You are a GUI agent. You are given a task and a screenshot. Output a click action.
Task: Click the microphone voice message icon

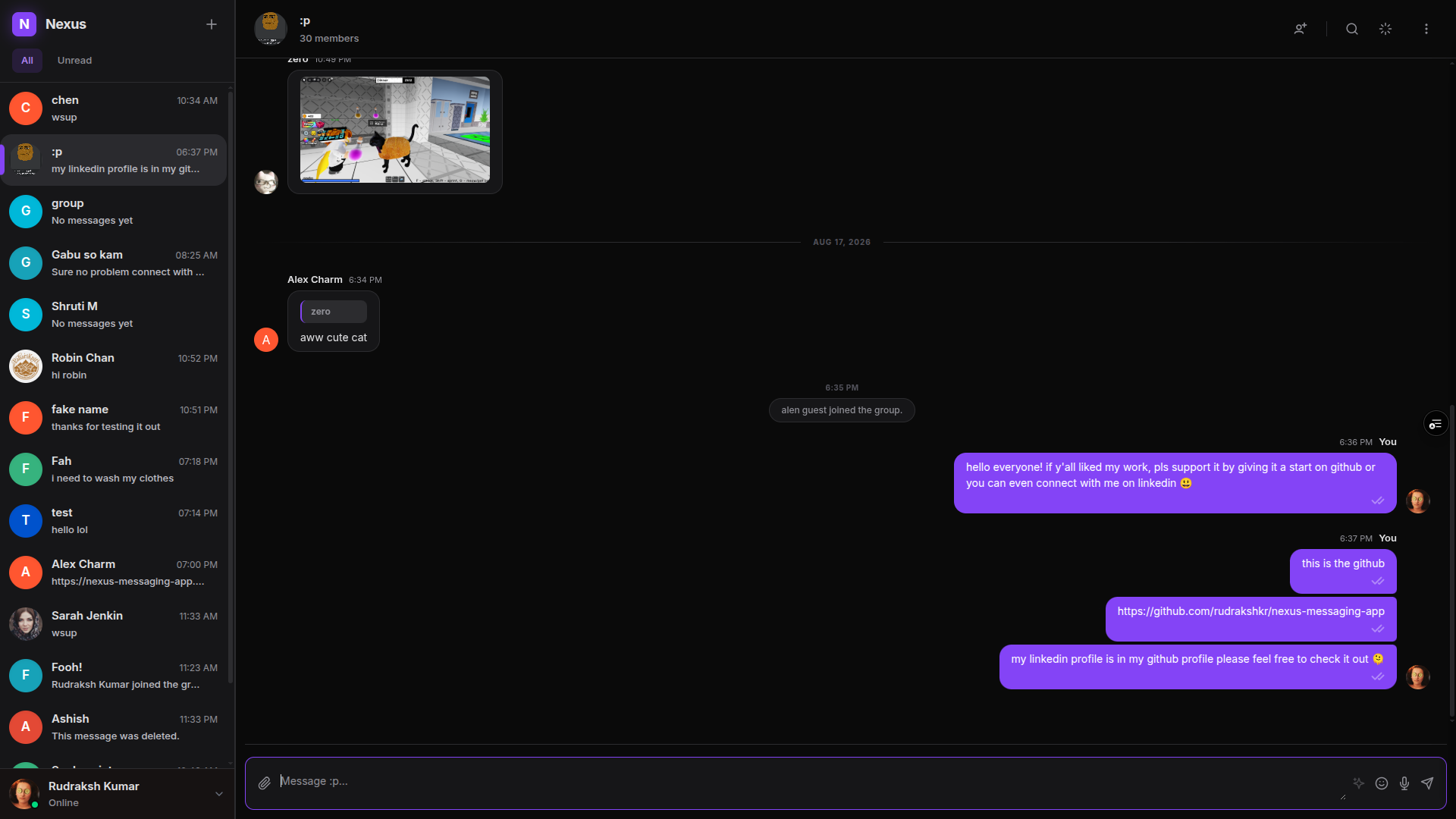point(1404,783)
